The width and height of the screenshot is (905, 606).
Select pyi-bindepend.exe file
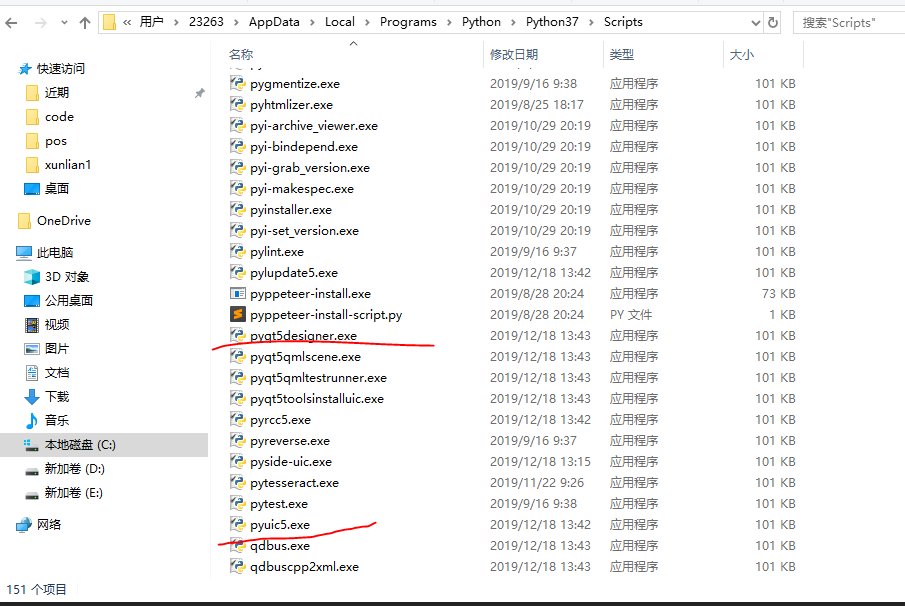(x=304, y=147)
